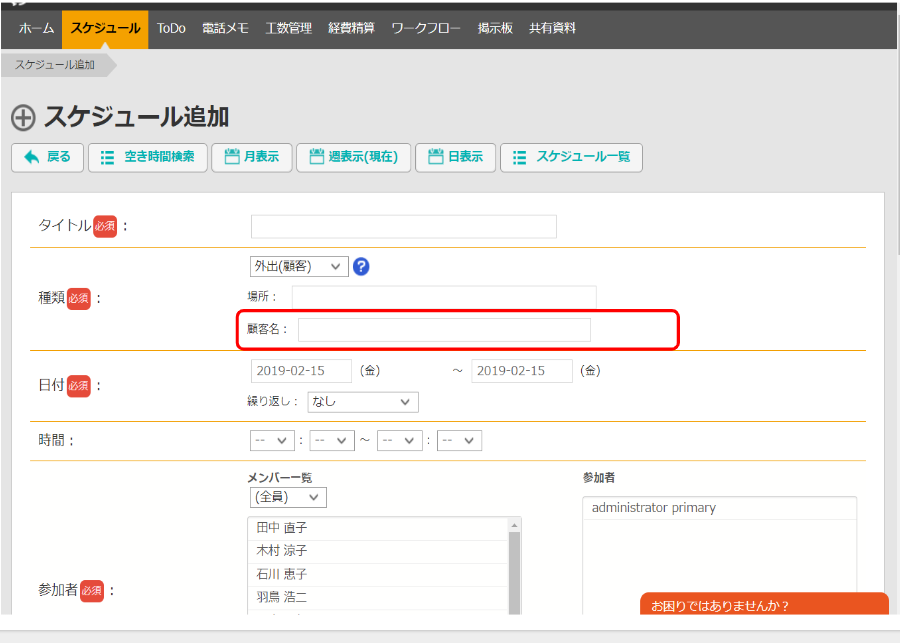Open the 種類 dropdown showing 外出(顧客)
The height and width of the screenshot is (643, 900).
pos(299,266)
